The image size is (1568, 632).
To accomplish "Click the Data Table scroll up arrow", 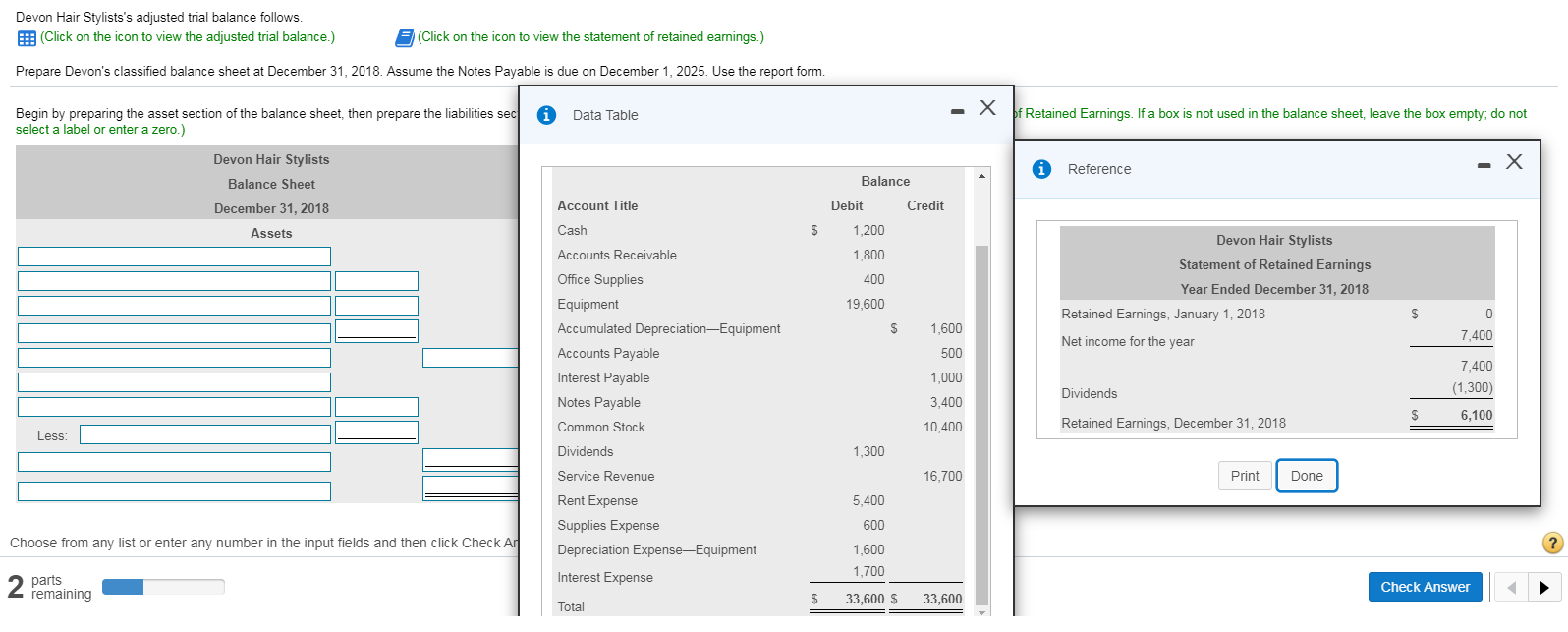I will [981, 176].
